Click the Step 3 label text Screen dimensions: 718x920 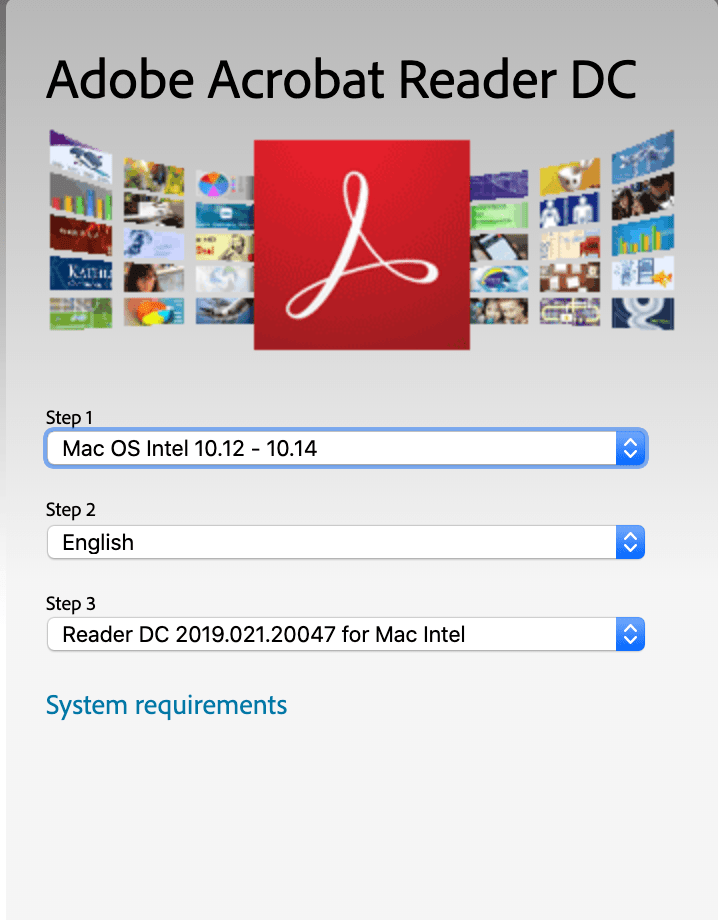(x=70, y=604)
